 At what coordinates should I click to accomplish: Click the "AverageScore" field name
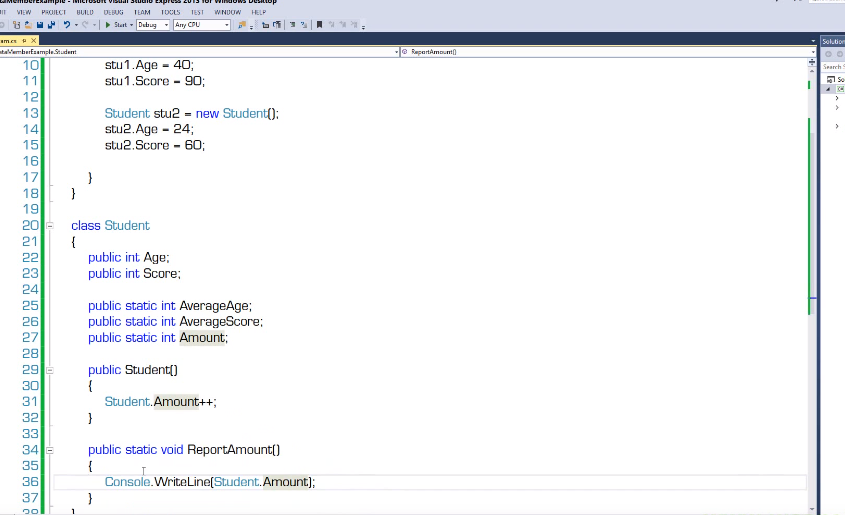(x=220, y=322)
